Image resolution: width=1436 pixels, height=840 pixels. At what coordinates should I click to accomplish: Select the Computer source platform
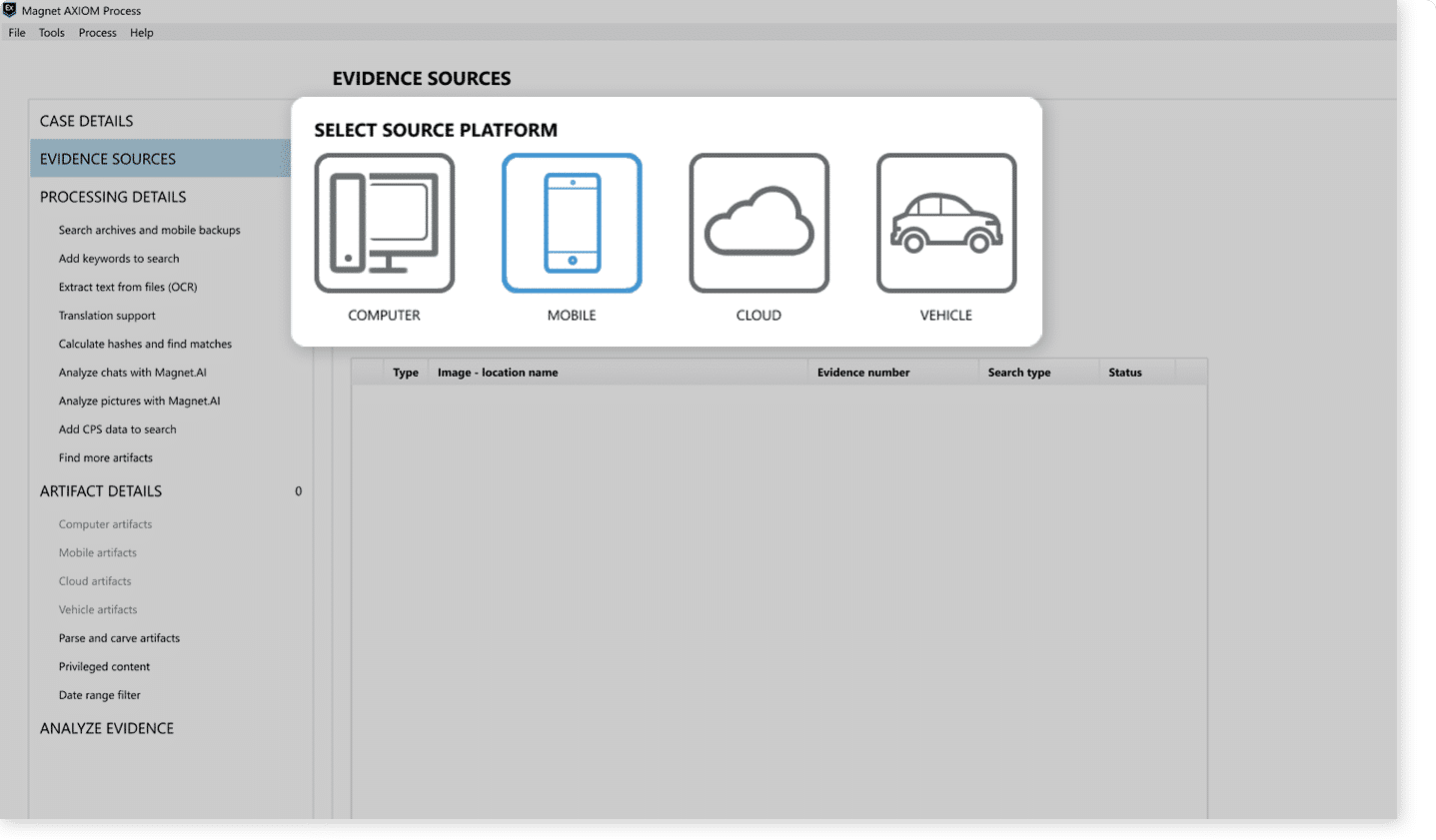(384, 223)
